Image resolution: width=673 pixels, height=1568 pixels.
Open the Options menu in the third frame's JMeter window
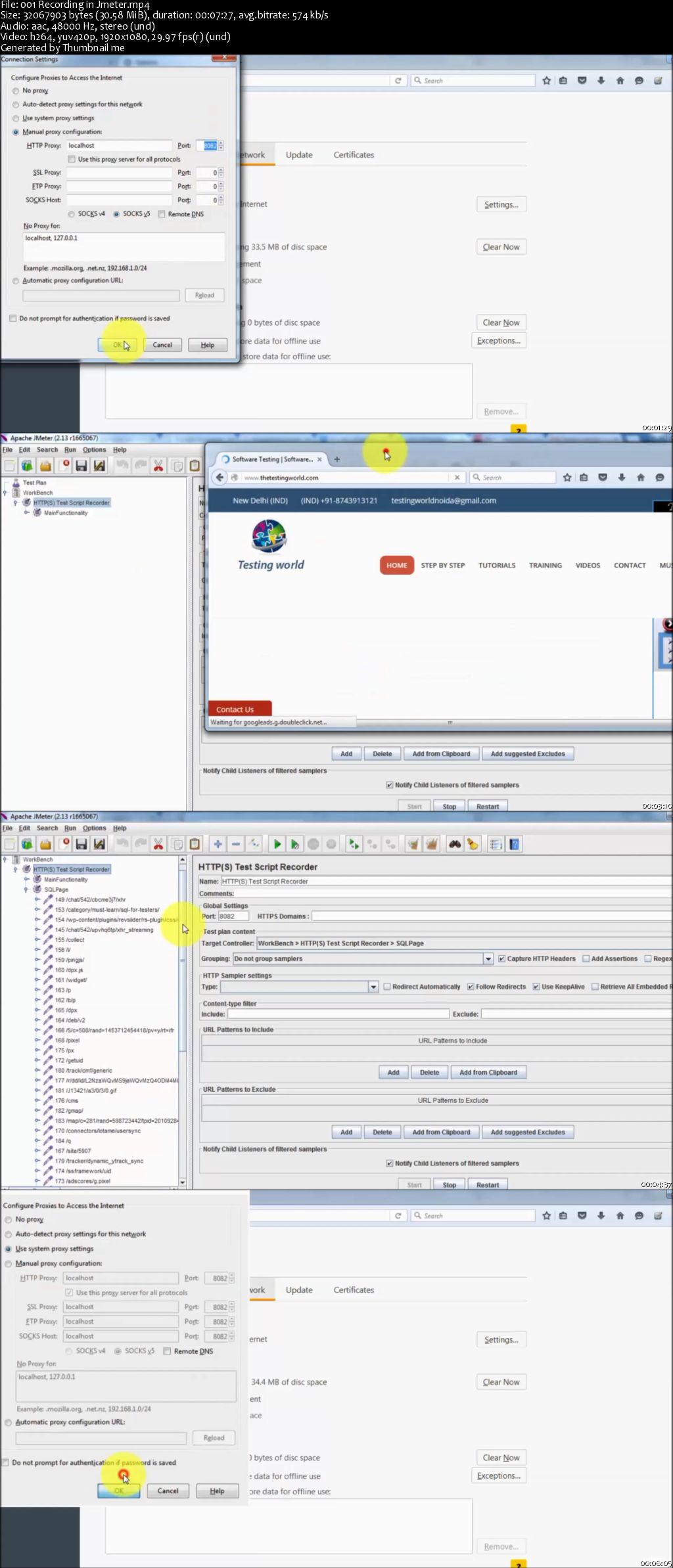tap(94, 828)
